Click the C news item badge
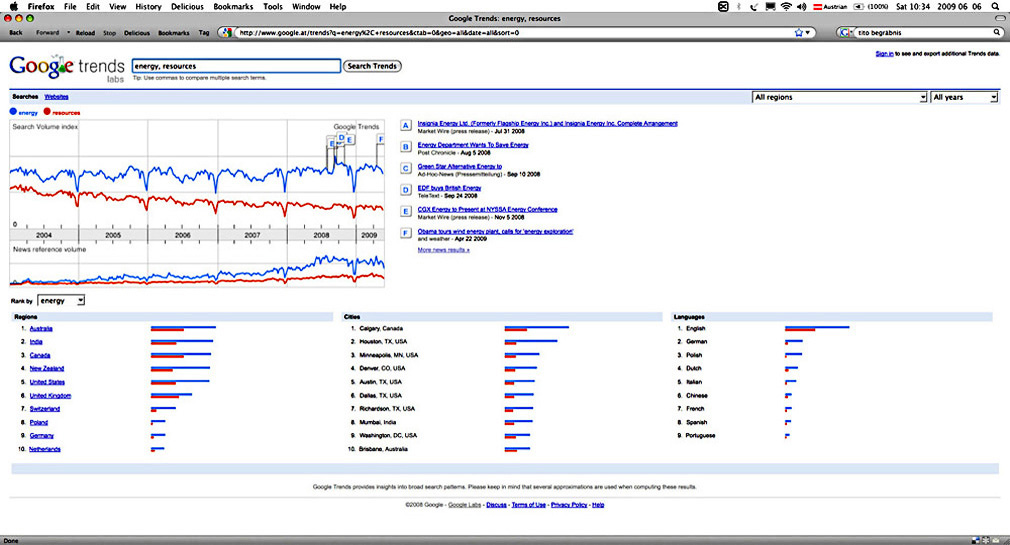The width and height of the screenshot is (1010, 545). coord(406,168)
